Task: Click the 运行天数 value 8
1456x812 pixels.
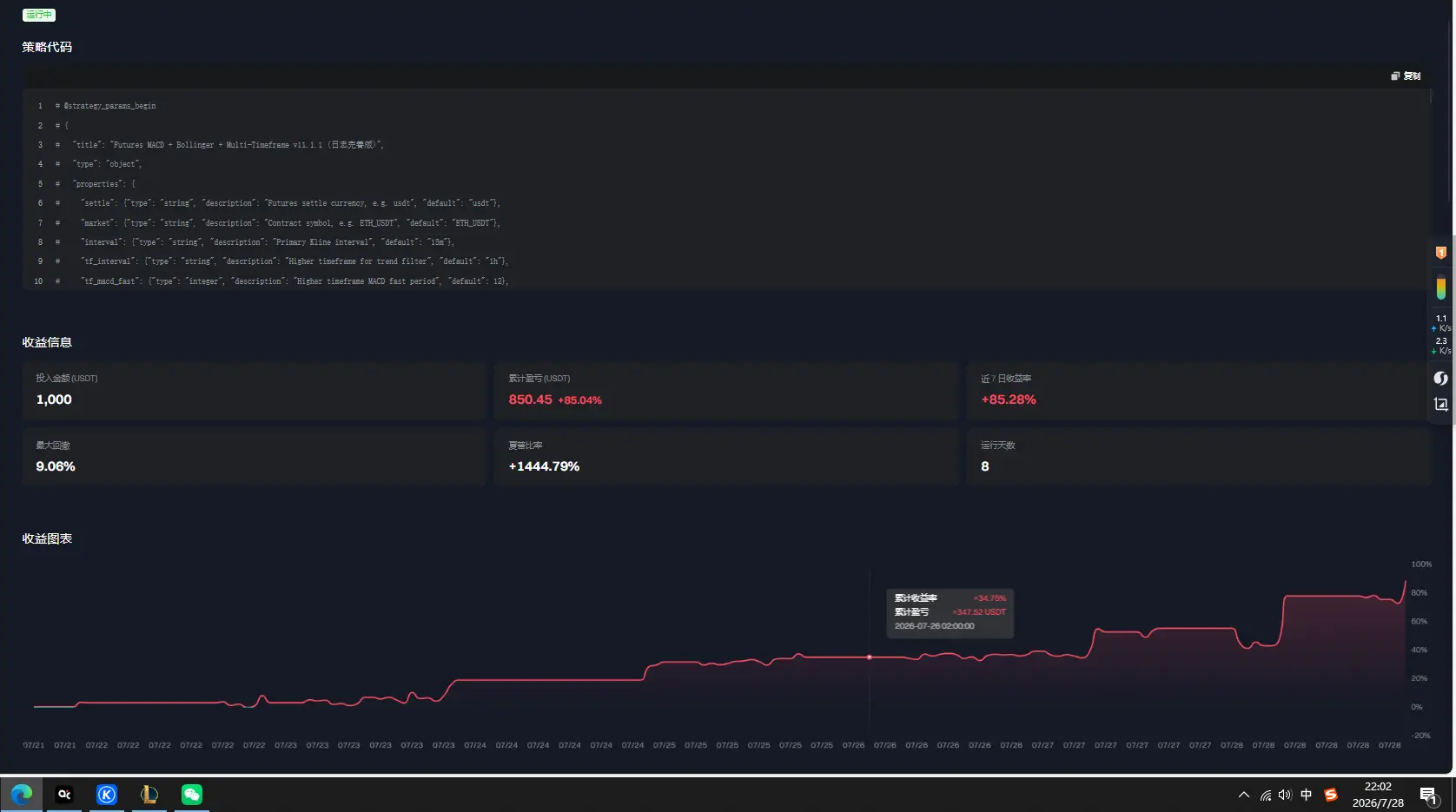Action: tap(985, 466)
